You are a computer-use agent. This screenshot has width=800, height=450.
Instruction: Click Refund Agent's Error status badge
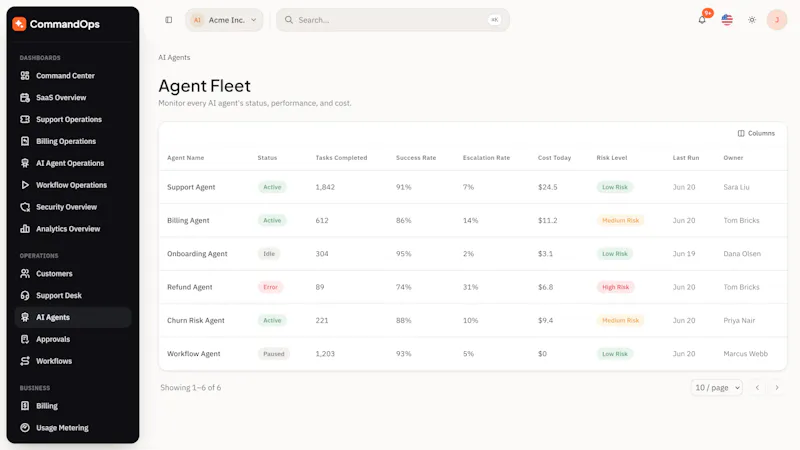click(270, 287)
